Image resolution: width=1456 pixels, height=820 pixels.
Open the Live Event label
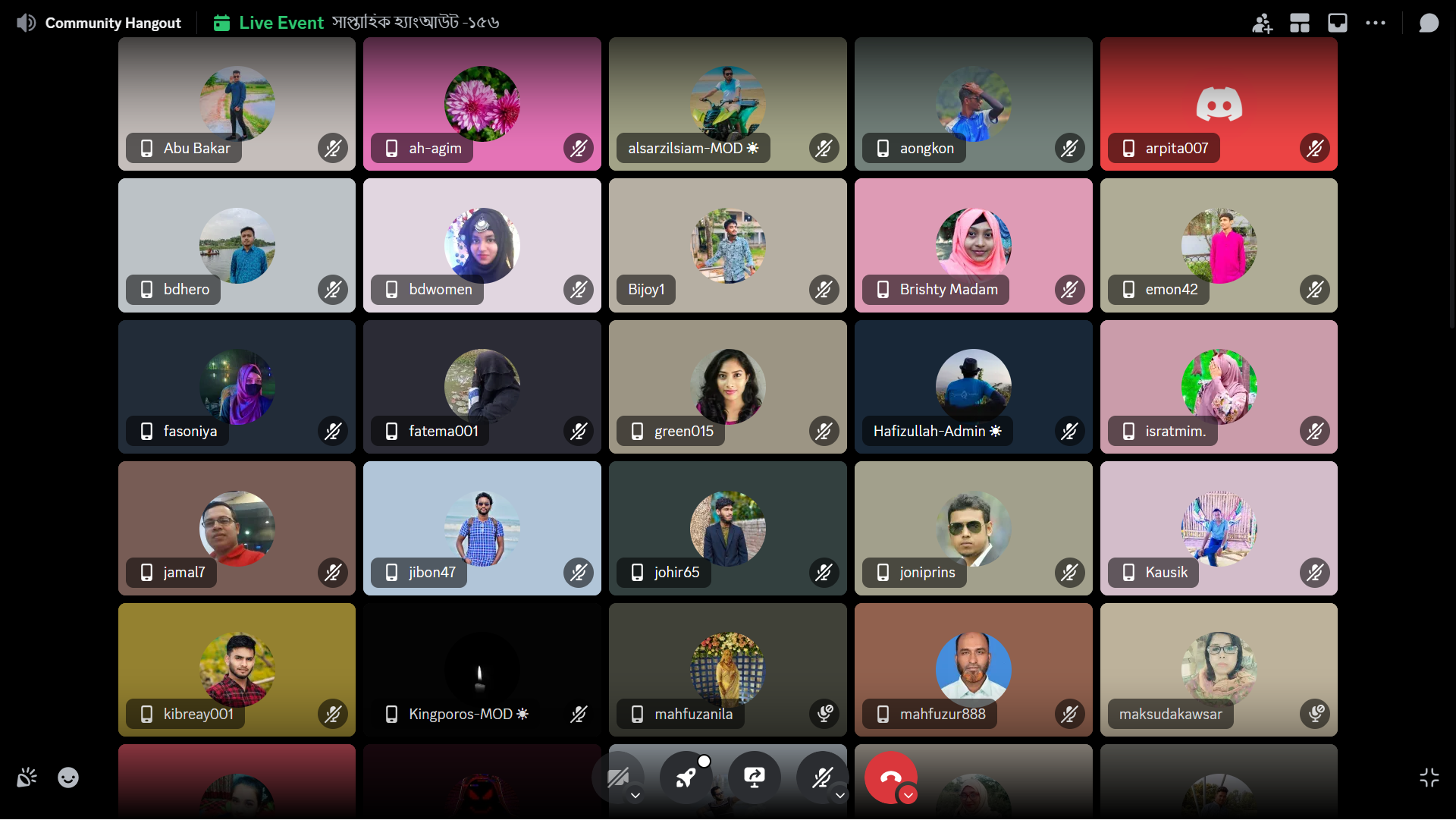(x=281, y=23)
